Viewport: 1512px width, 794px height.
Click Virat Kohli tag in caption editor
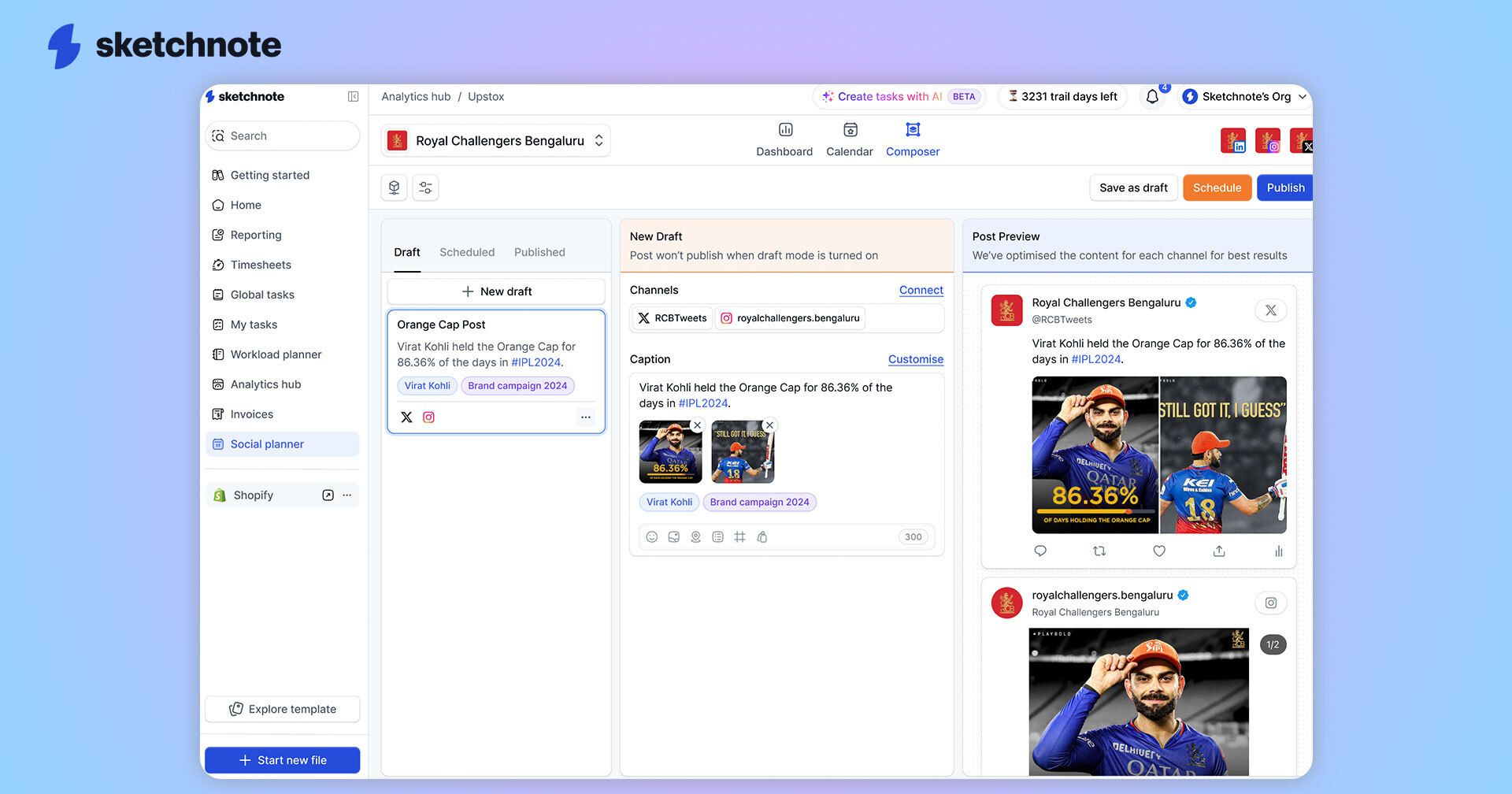pos(669,502)
